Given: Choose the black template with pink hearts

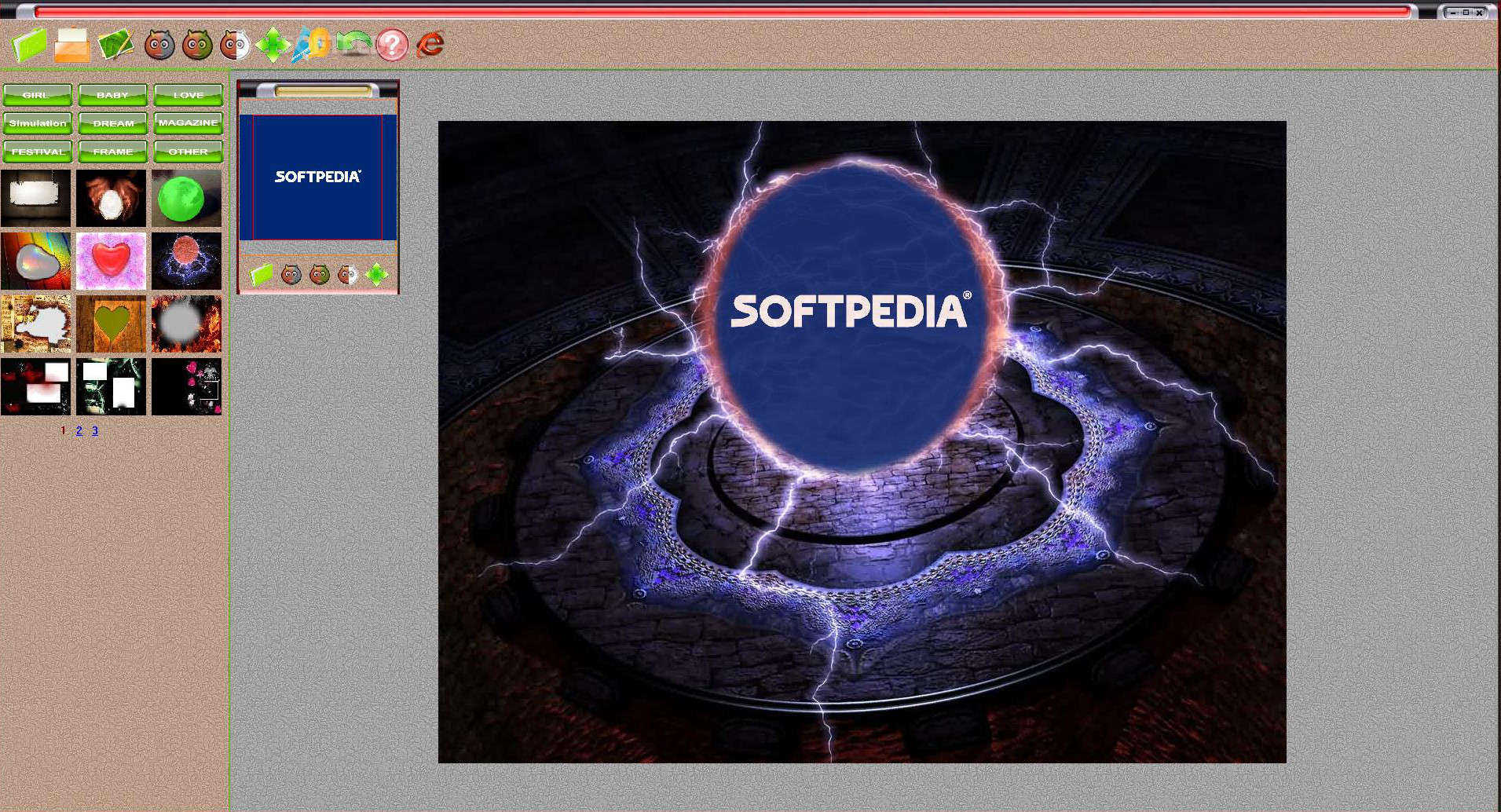Looking at the screenshot, I should [186, 386].
